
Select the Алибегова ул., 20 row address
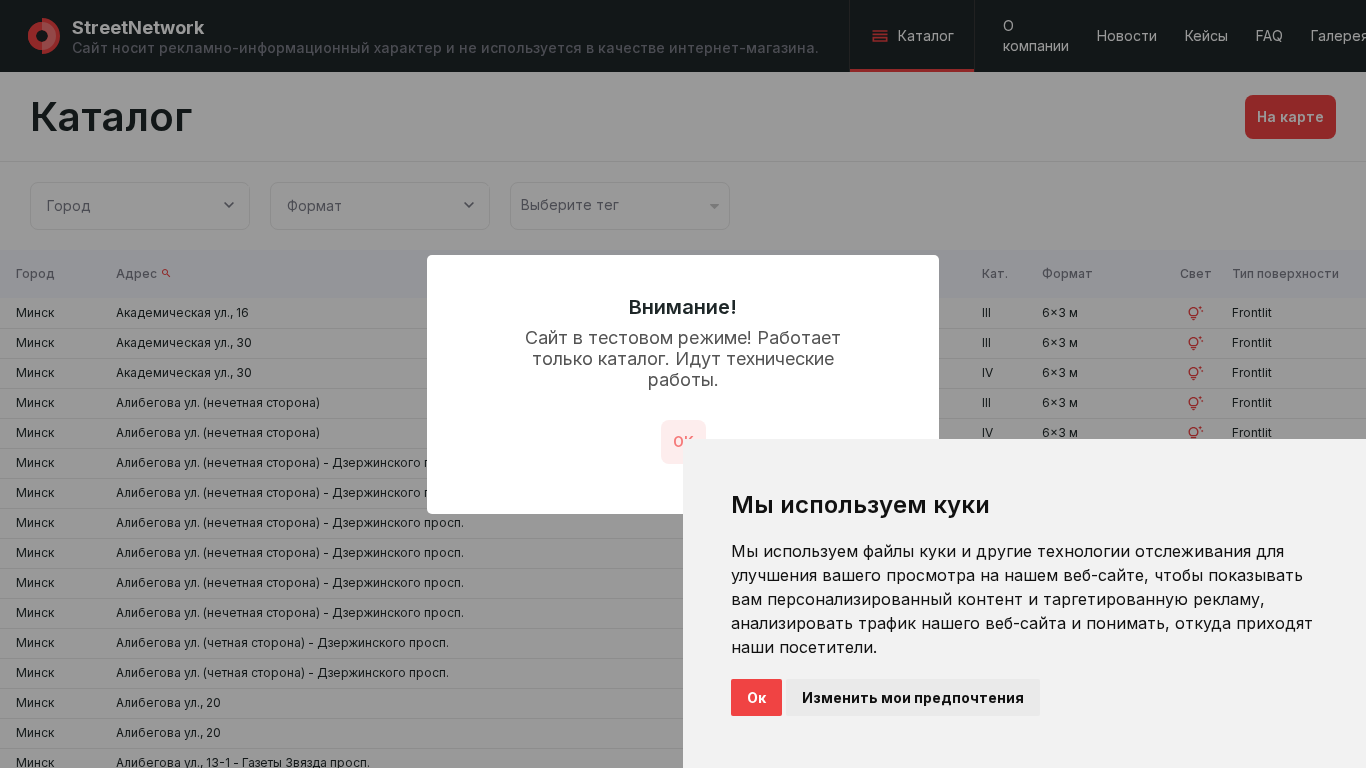pyautogui.click(x=168, y=703)
